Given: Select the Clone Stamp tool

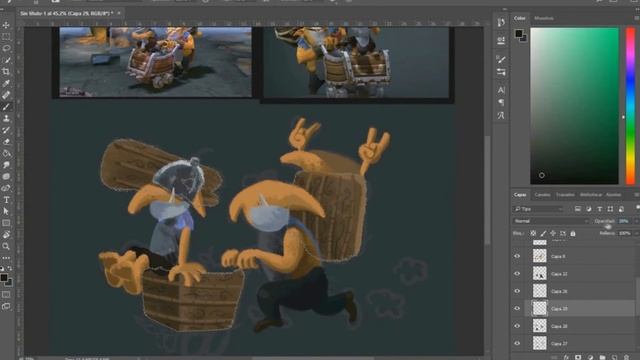Looking at the screenshot, I should pyautogui.click(x=6, y=118).
